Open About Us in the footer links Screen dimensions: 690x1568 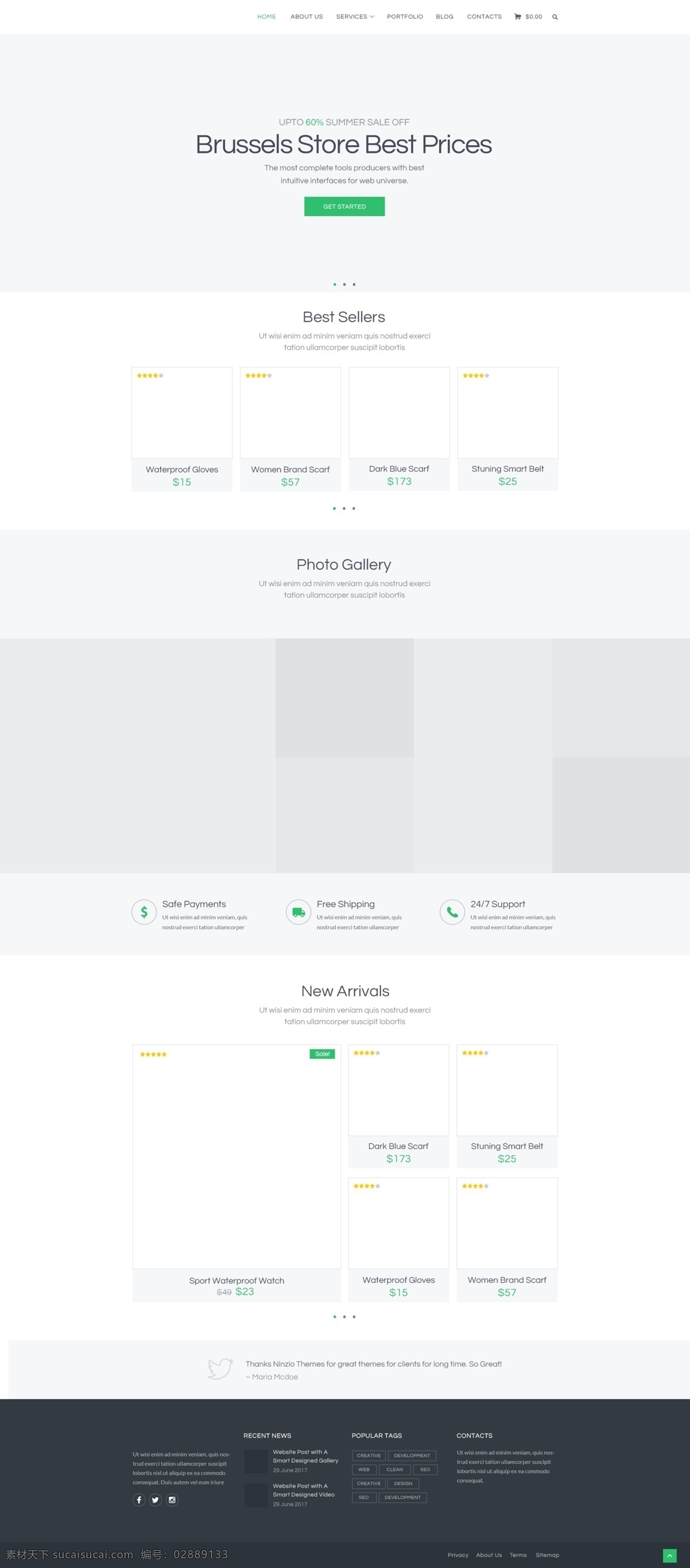click(x=489, y=1555)
